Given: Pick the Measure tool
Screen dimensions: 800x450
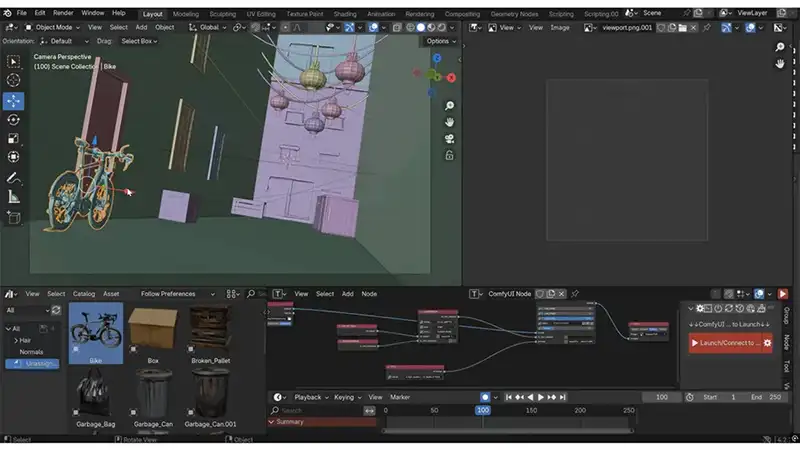Looking at the screenshot, I should 14,197.
